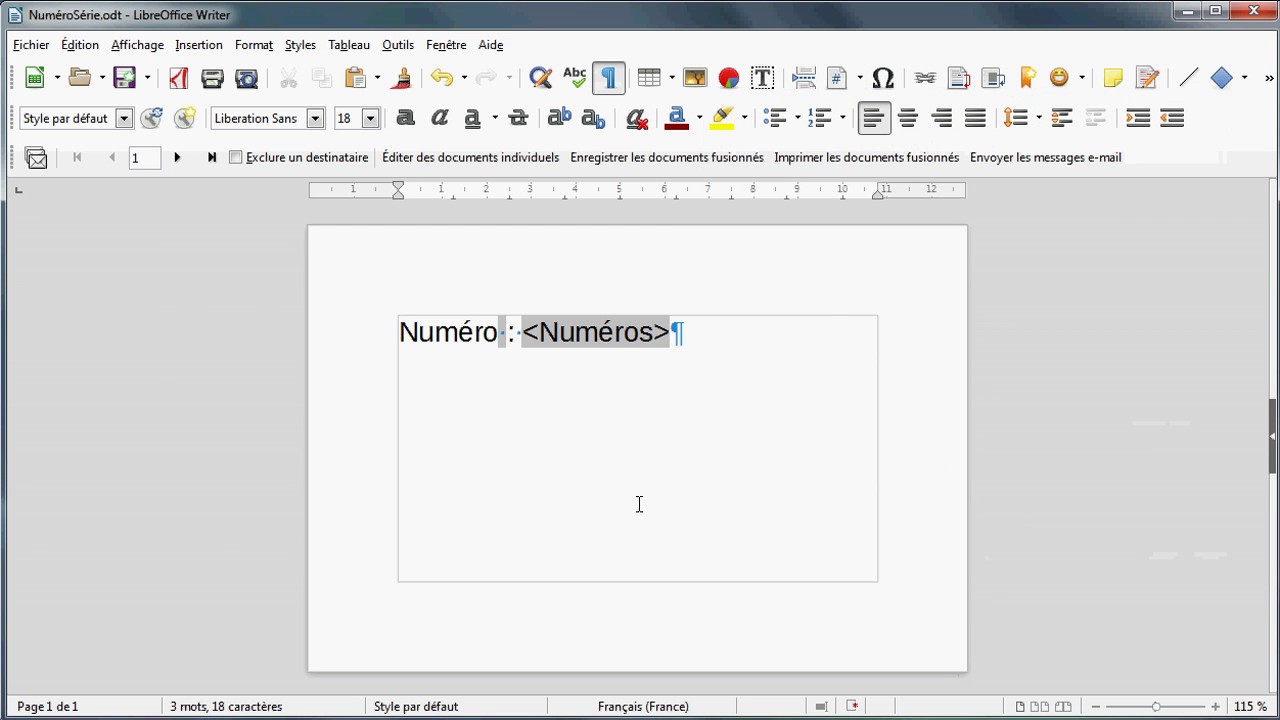Toggle superscript
Screen dimensions: 1280x720
tap(559, 118)
